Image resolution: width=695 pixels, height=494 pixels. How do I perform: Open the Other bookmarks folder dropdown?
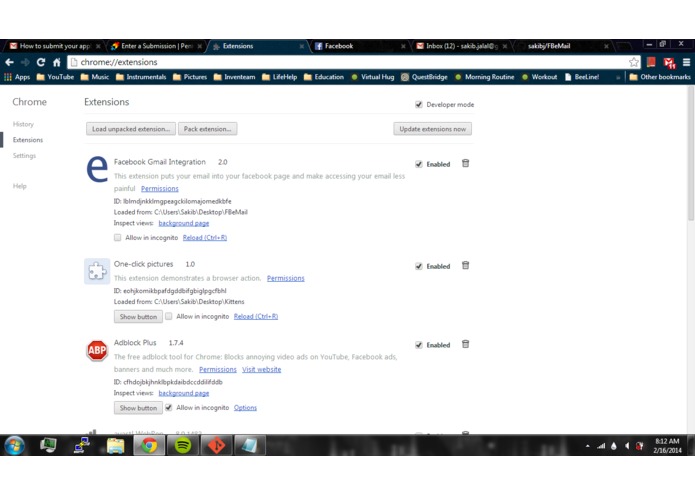tap(660, 77)
